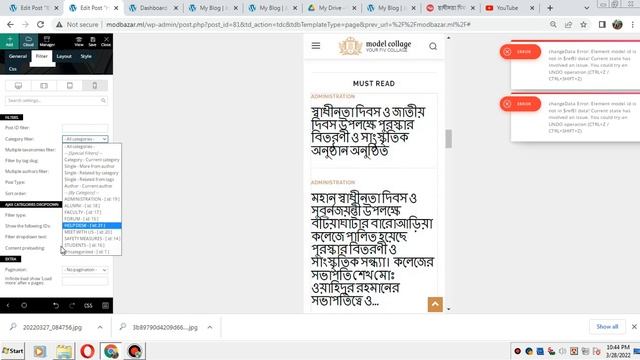
Task: Open the Css settings tab
Action: [13, 69]
